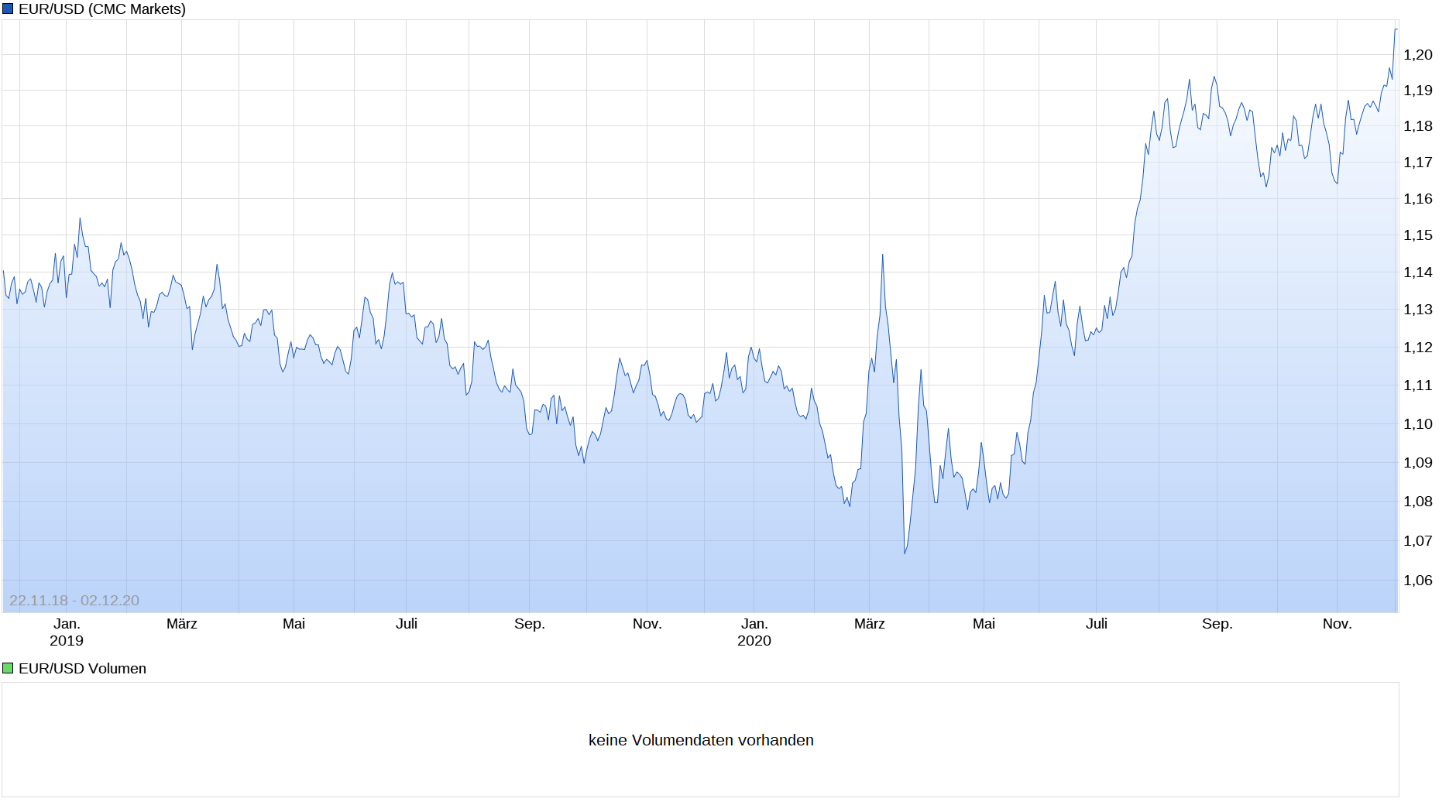This screenshot has height=812, width=1456.
Task: Select the März label of year 2019
Action: (x=182, y=624)
